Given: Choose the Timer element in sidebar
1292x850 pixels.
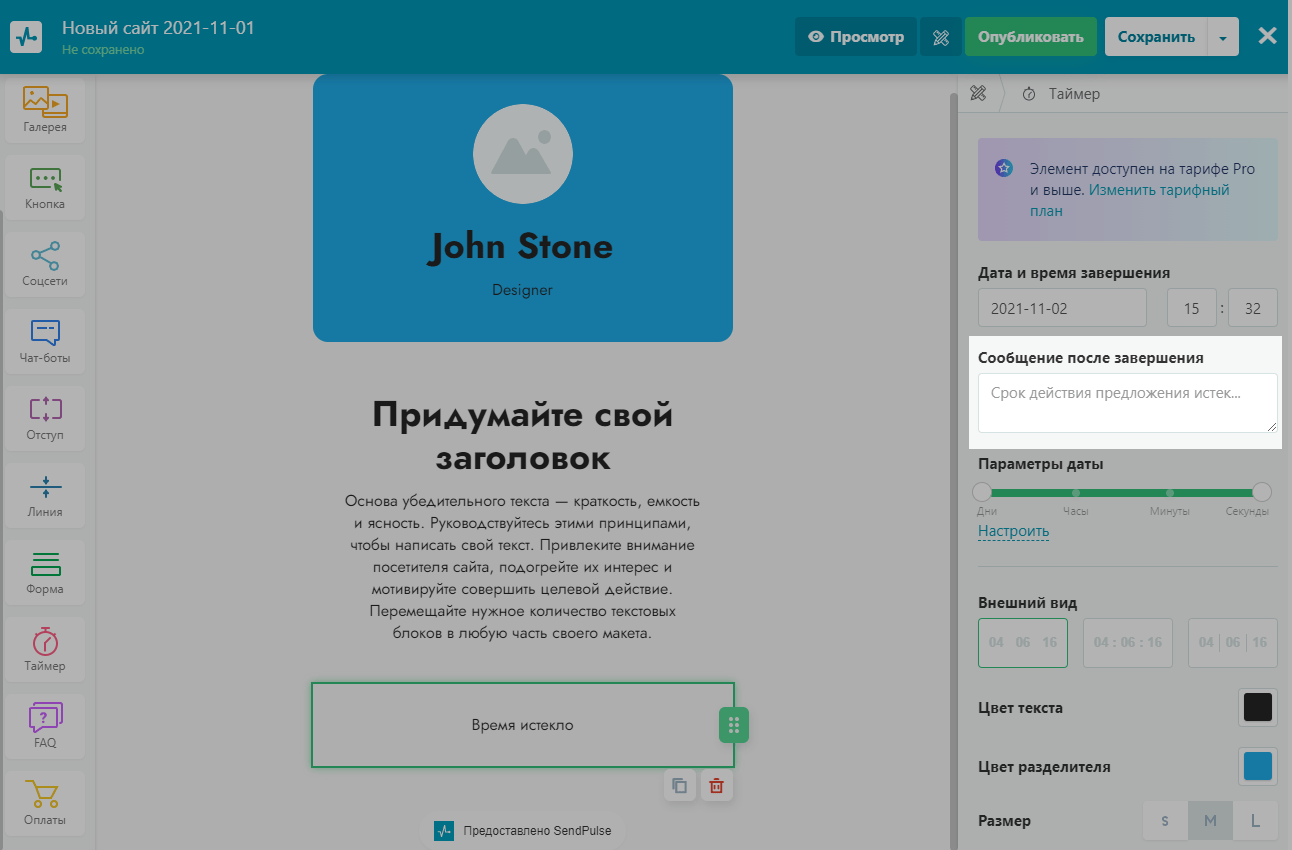Looking at the screenshot, I should [45, 649].
